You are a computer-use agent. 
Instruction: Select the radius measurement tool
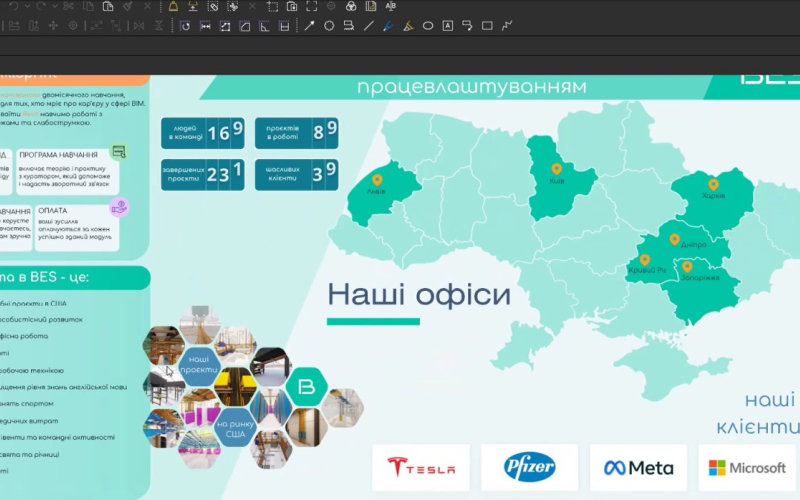coord(185,26)
